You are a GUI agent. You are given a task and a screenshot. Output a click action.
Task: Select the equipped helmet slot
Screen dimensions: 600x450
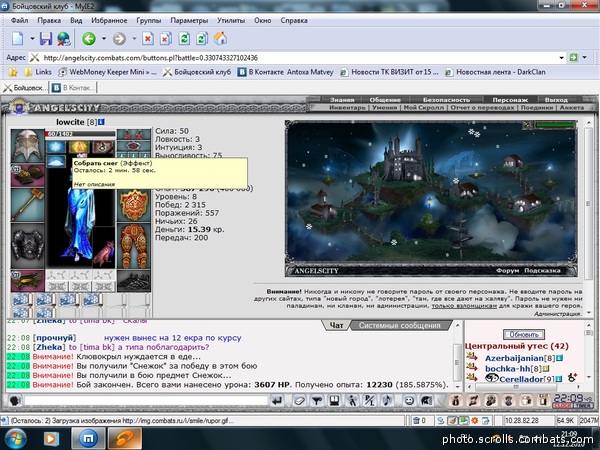pyautogui.click(x=27, y=146)
